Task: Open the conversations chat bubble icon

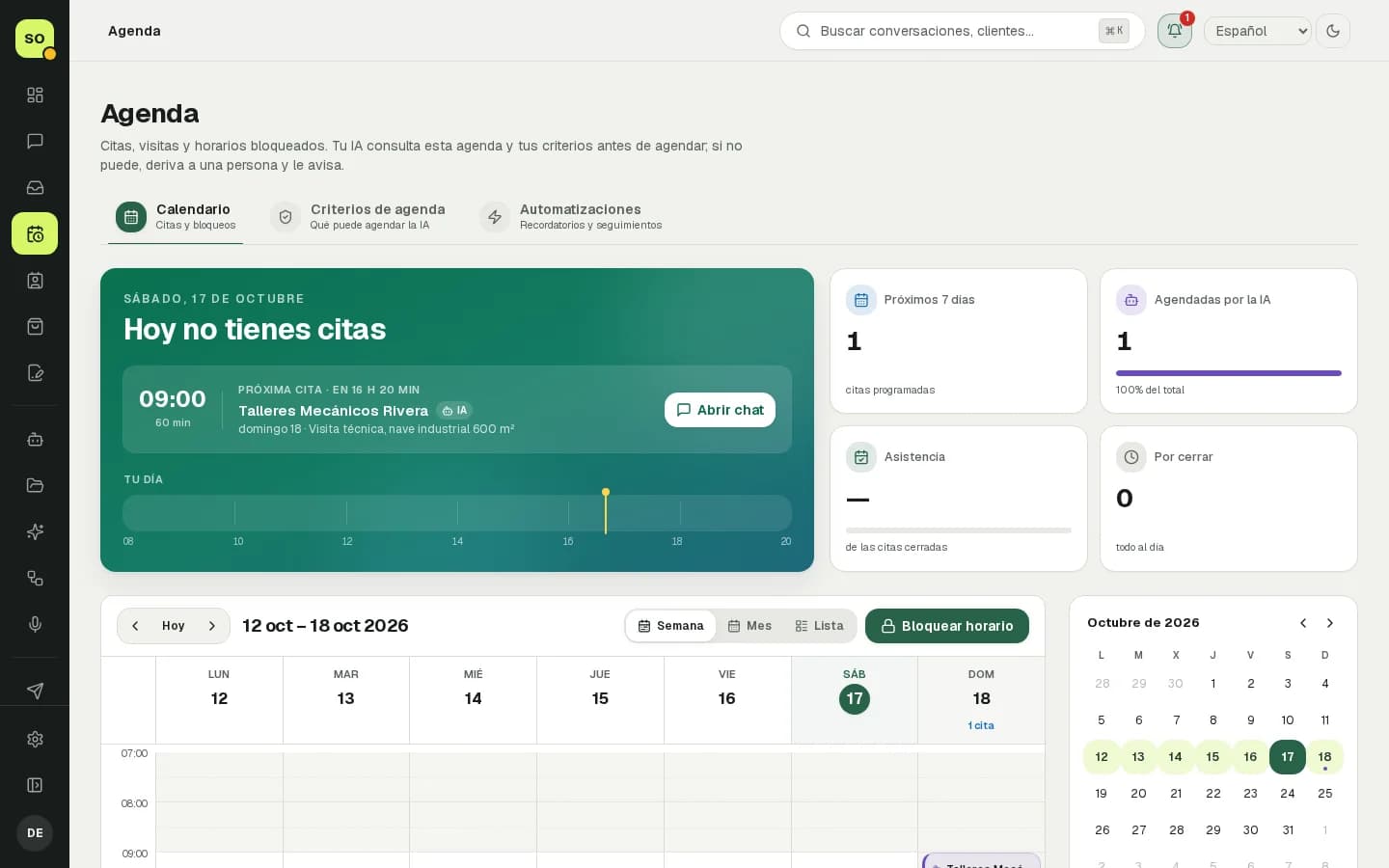Action: coord(35,141)
